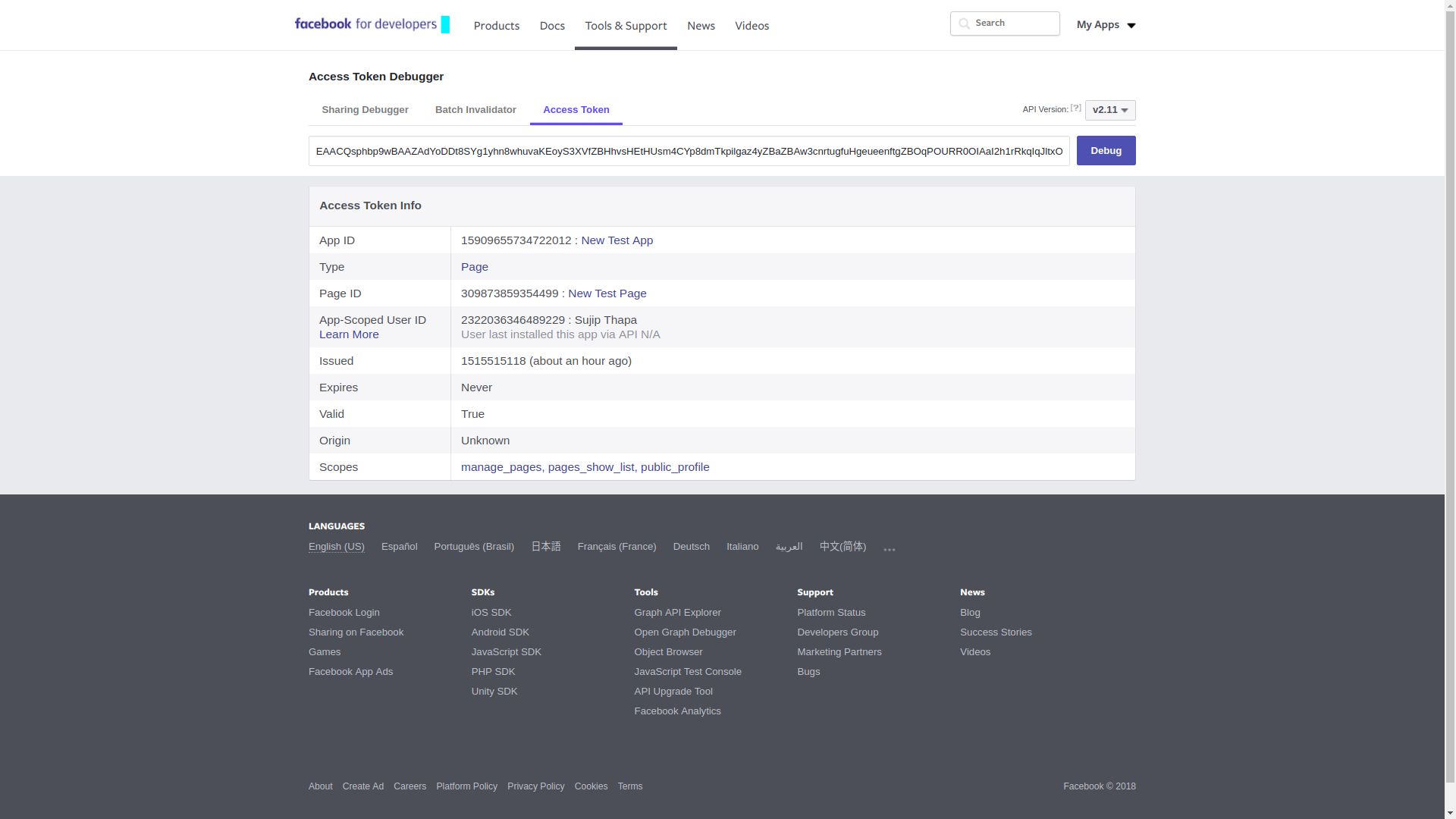The image size is (1456, 819).
Task: Select English (US) language
Action: pos(336,547)
